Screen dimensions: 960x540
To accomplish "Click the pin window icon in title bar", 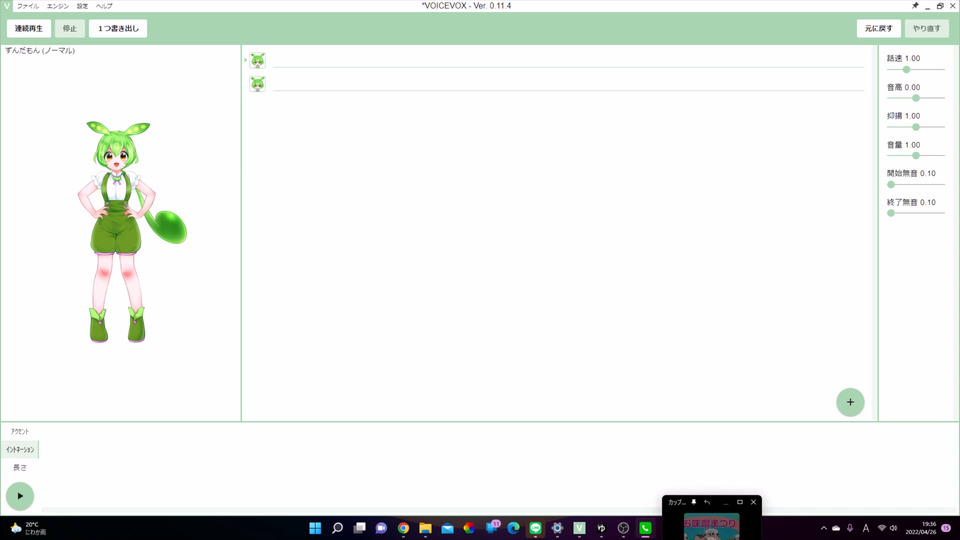I will 915,6.
